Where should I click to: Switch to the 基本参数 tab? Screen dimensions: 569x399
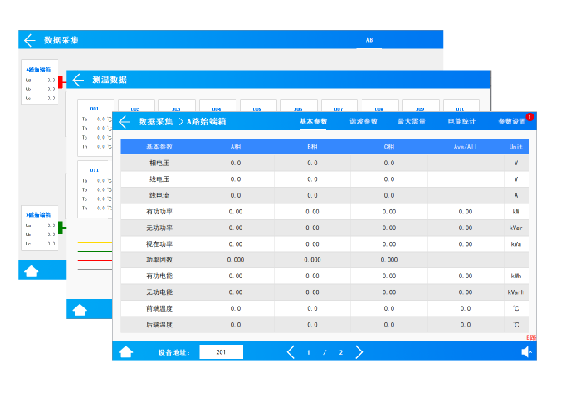point(313,122)
